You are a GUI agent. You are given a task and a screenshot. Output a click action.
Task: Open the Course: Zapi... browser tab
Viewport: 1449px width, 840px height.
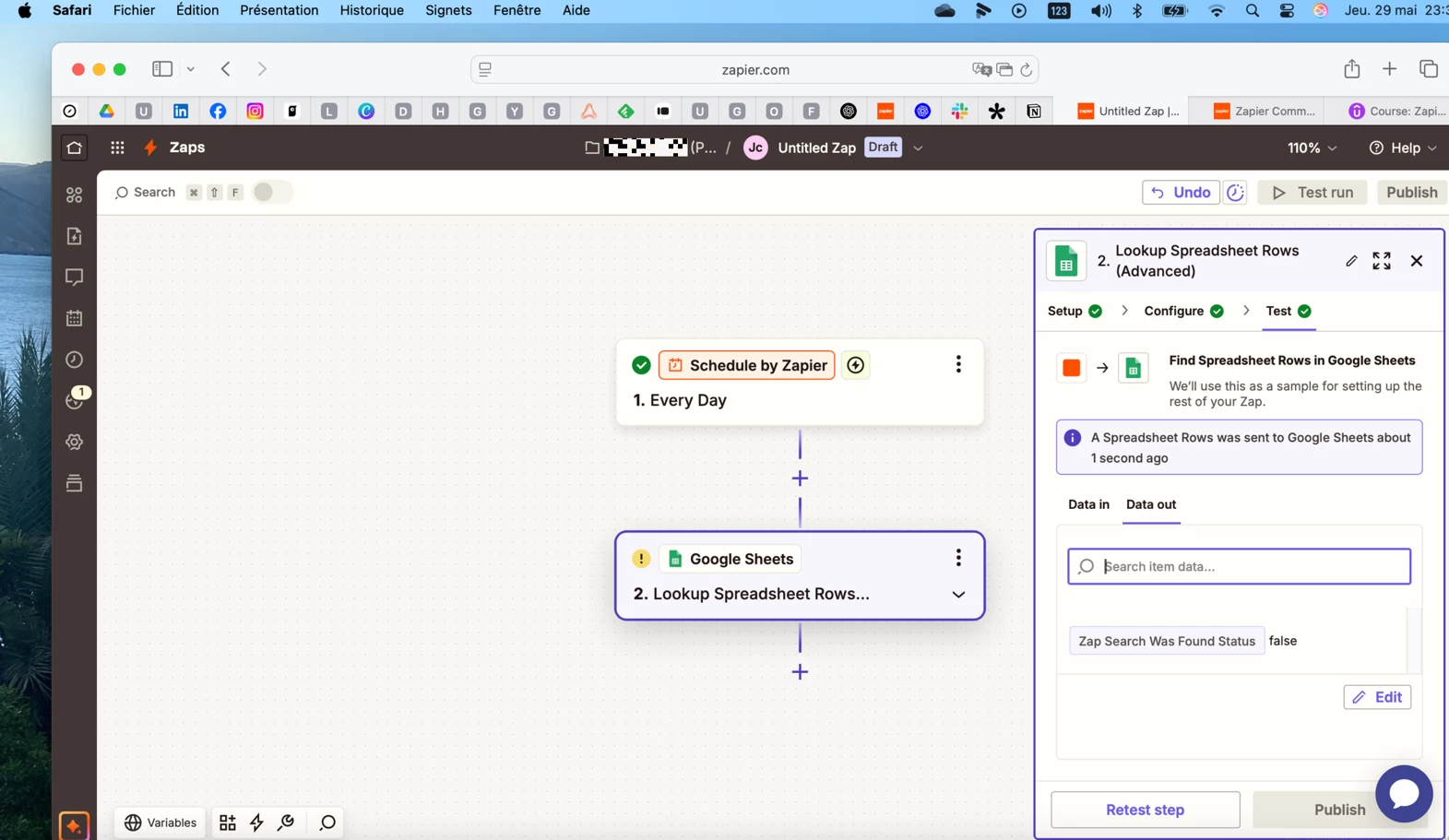1396,111
